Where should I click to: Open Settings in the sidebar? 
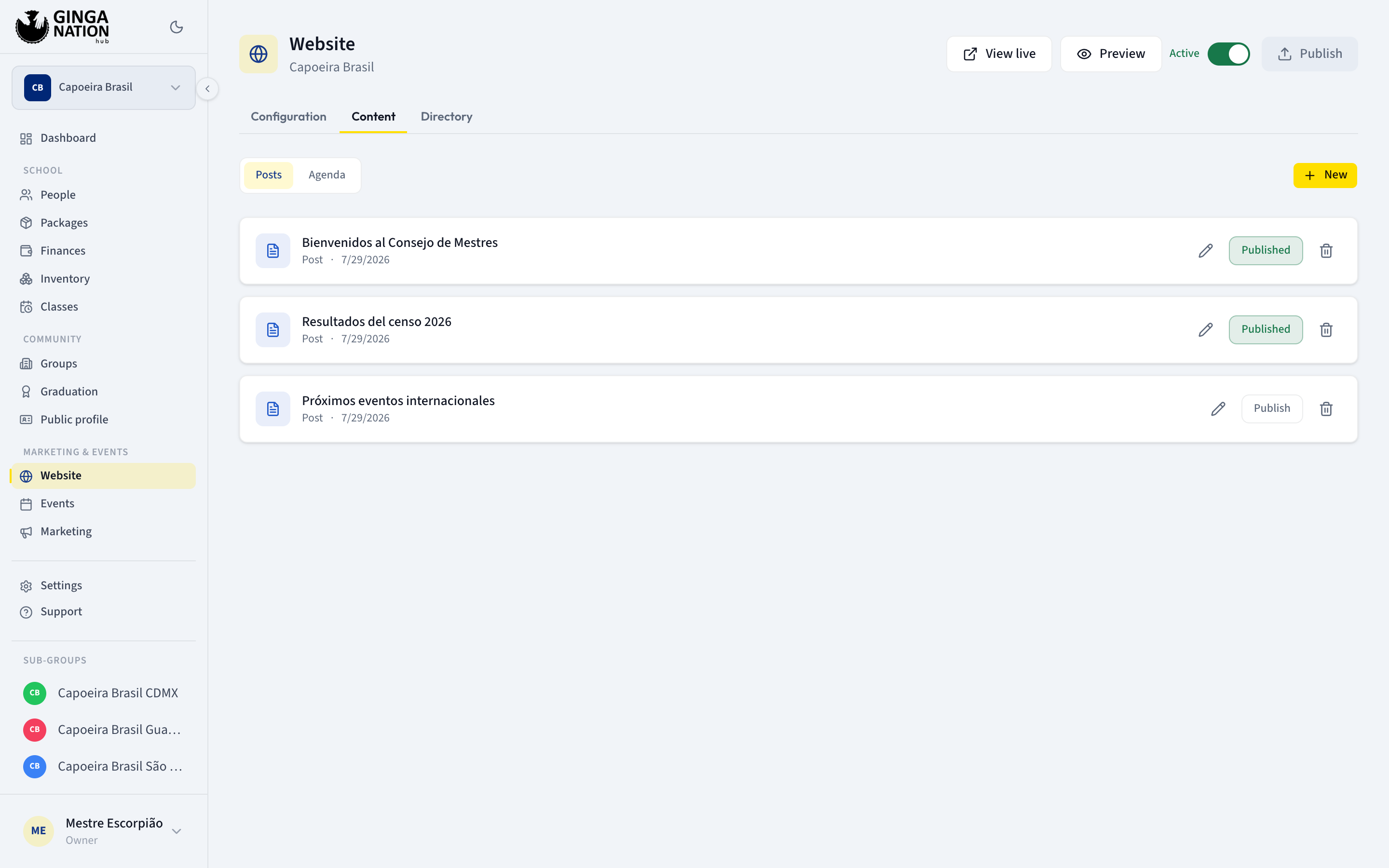[103, 585]
